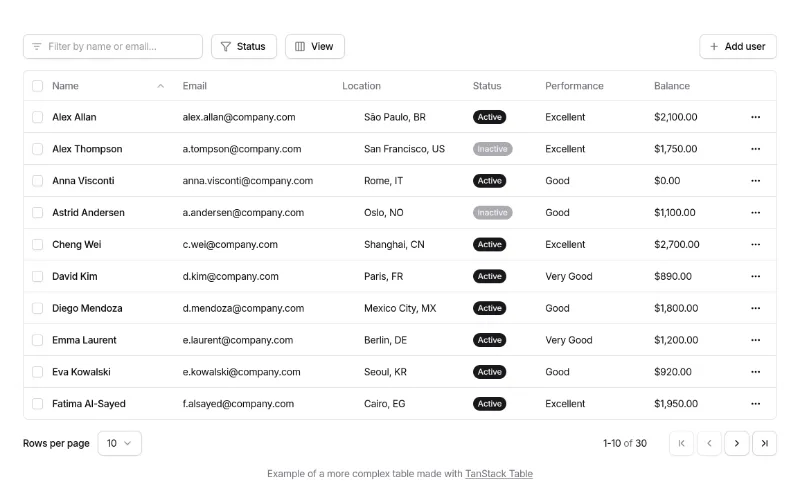Screen dimensions: 800x500
Task: Click the Name column sort arrow
Action: point(161,86)
